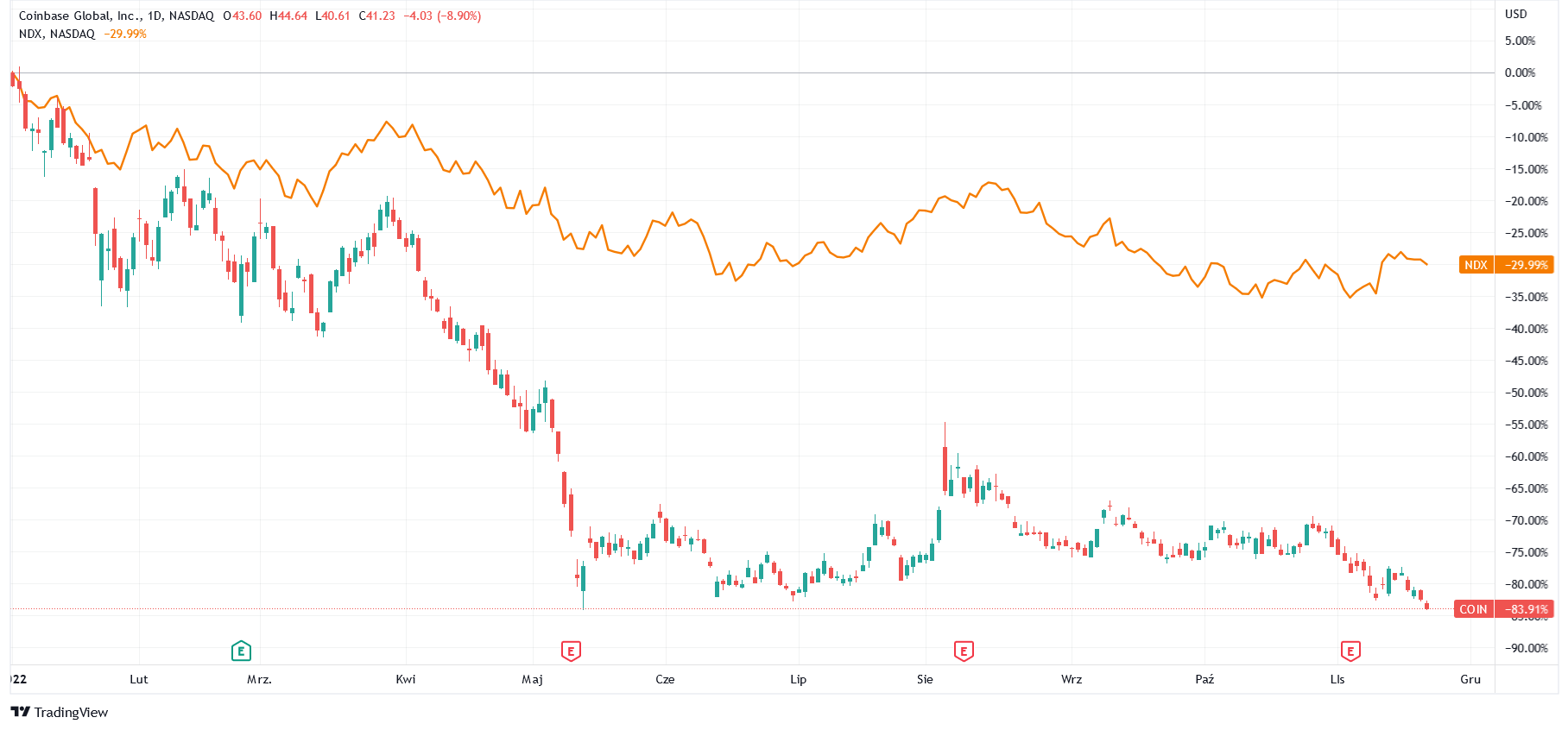Click the 0.00% axis label
The image size is (1568, 730).
pos(1520,72)
